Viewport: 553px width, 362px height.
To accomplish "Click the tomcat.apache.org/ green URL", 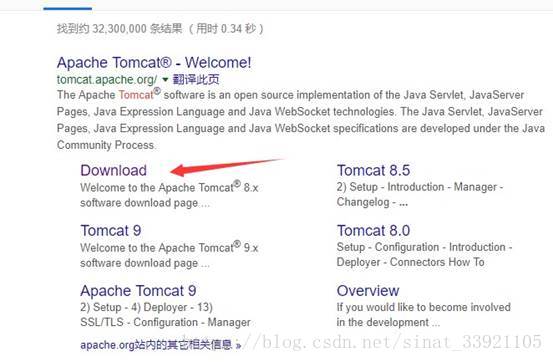I will click(107, 80).
